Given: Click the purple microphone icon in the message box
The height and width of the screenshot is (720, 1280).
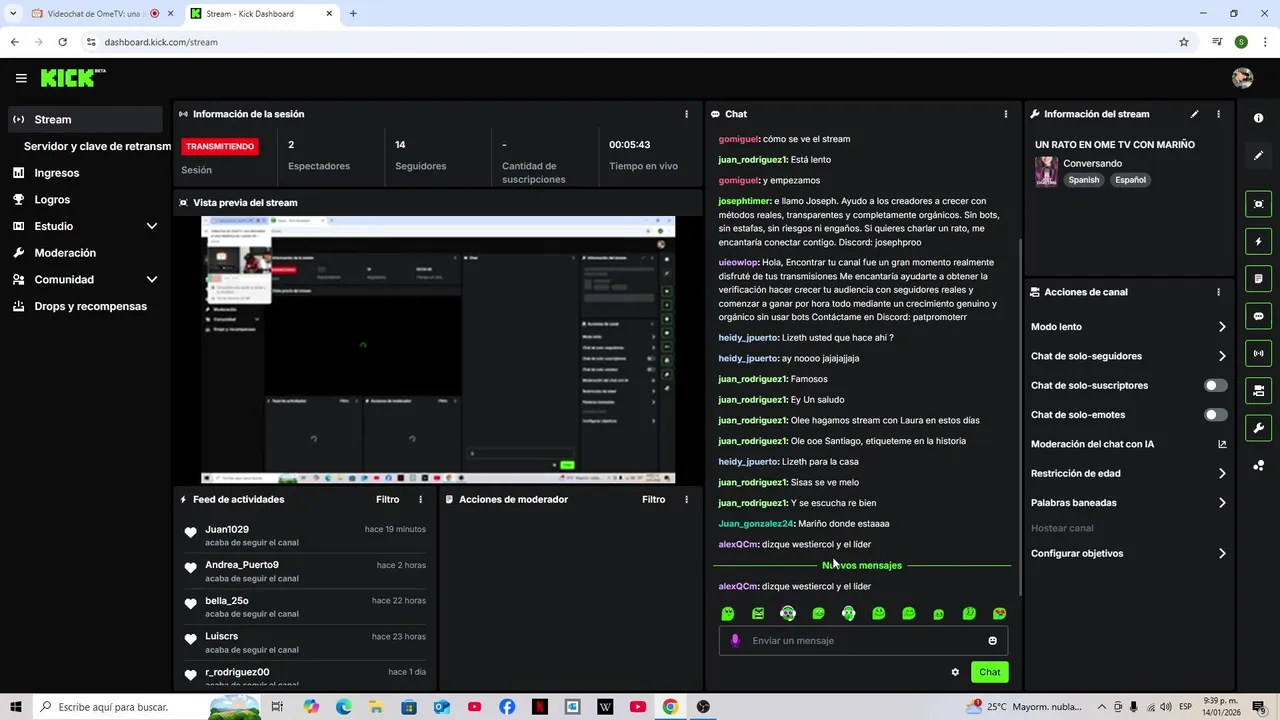Looking at the screenshot, I should 735,640.
